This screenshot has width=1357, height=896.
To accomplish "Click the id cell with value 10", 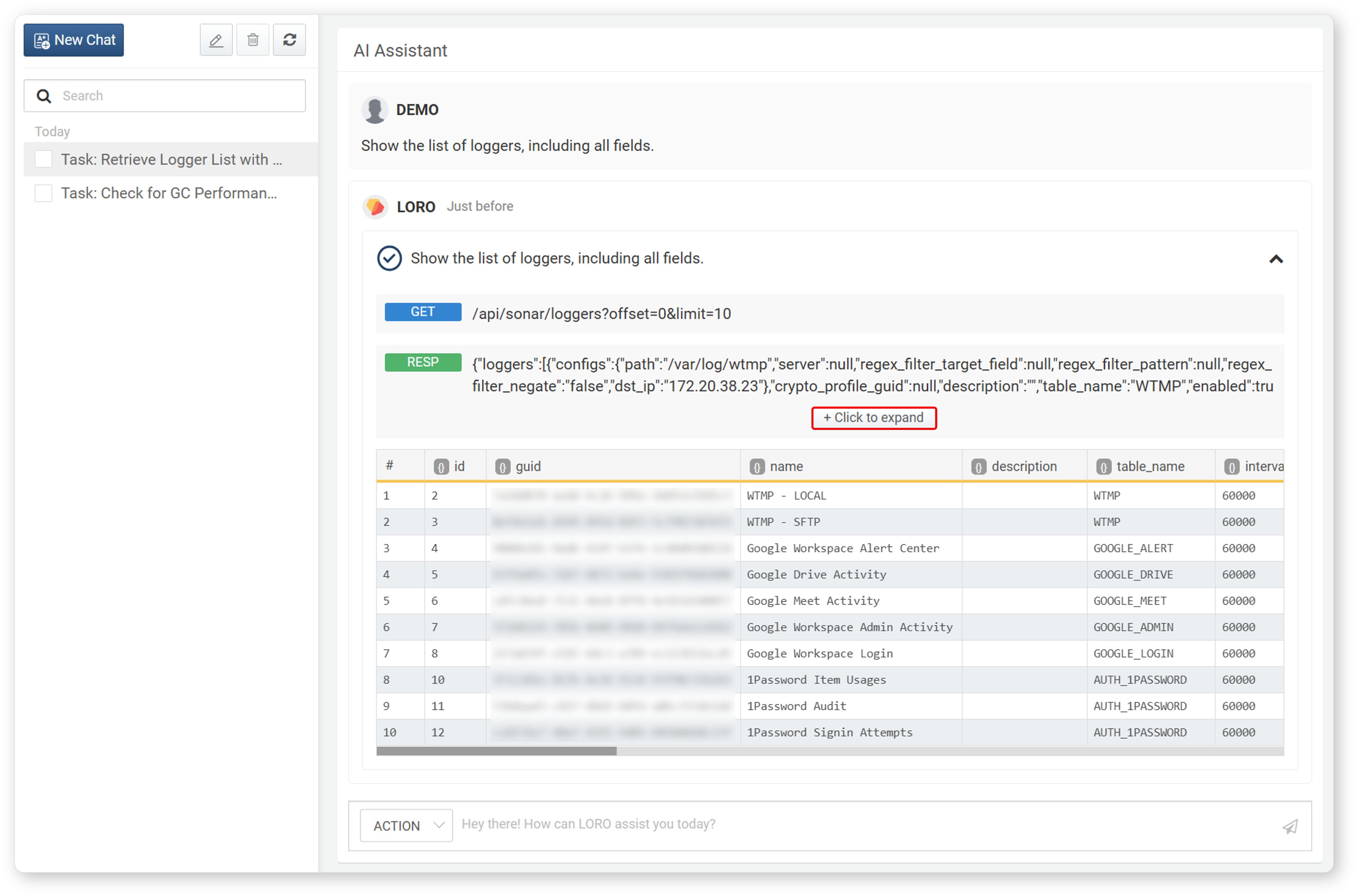I will (455, 680).
